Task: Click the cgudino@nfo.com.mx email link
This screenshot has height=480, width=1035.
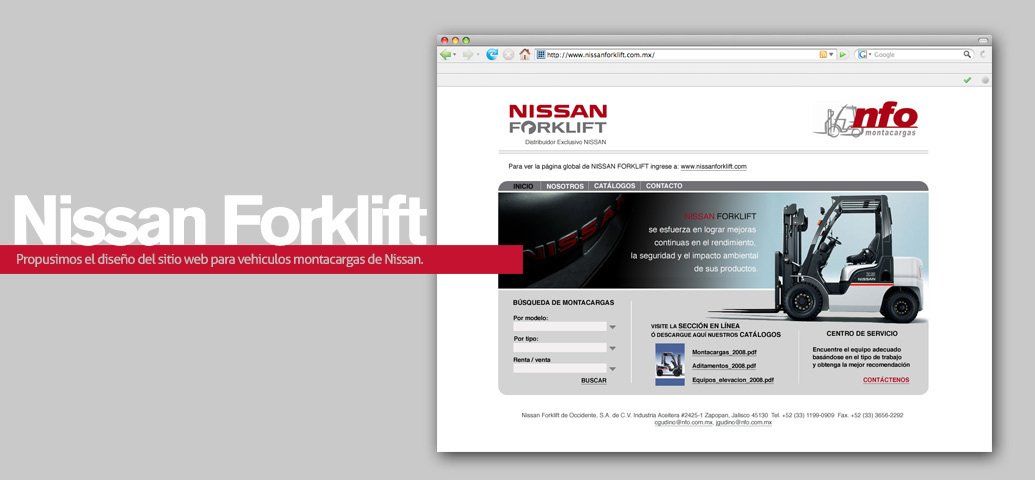Action: tap(684, 423)
